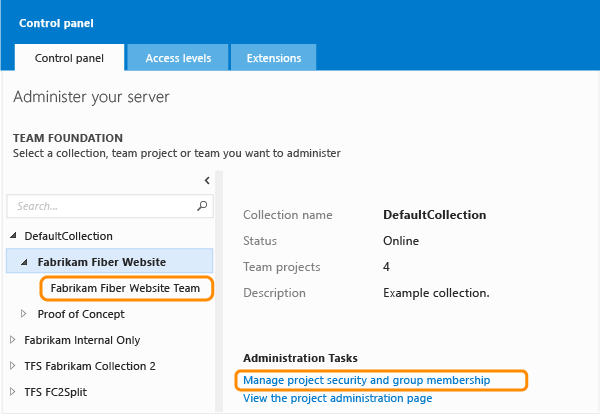Select TFS Fabrikam Collection 2

[x=90, y=366]
